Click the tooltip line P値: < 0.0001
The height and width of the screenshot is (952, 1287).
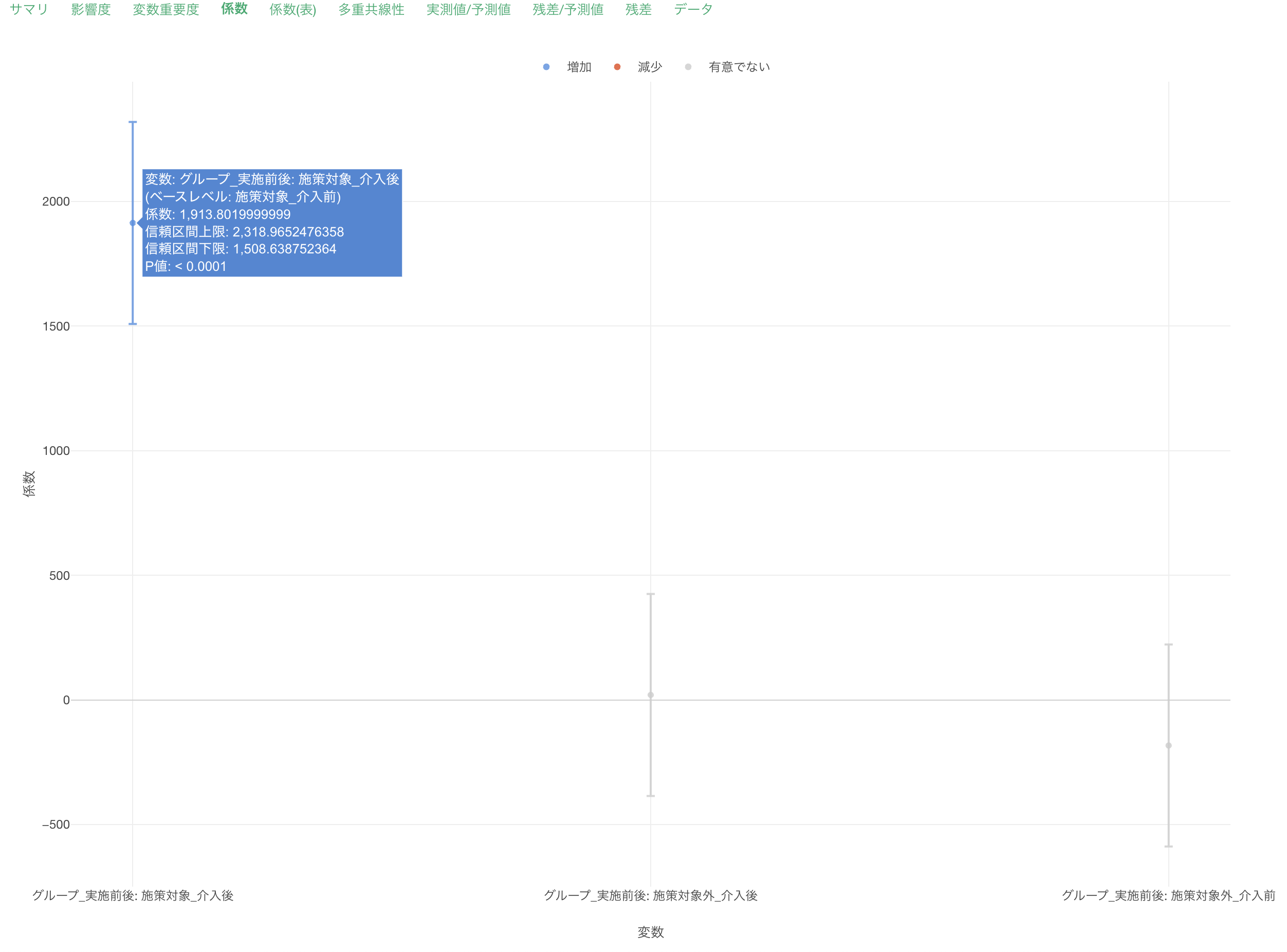click(186, 266)
